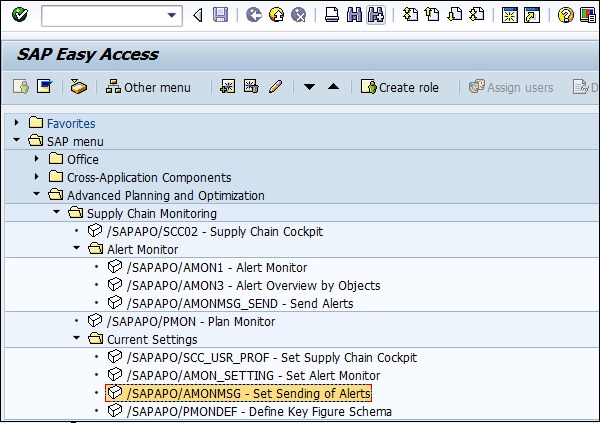Screen dimensions: 600x423
Task: Click the Generate Shortcut icon
Action: (532, 15)
